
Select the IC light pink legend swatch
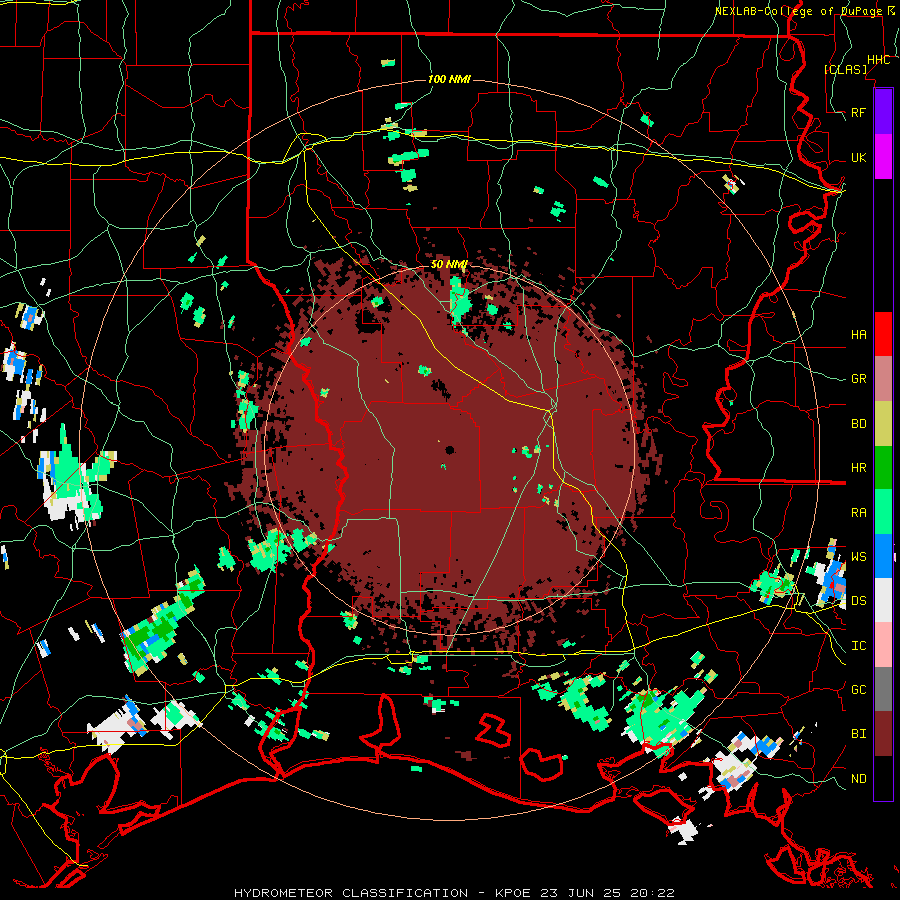tap(883, 645)
